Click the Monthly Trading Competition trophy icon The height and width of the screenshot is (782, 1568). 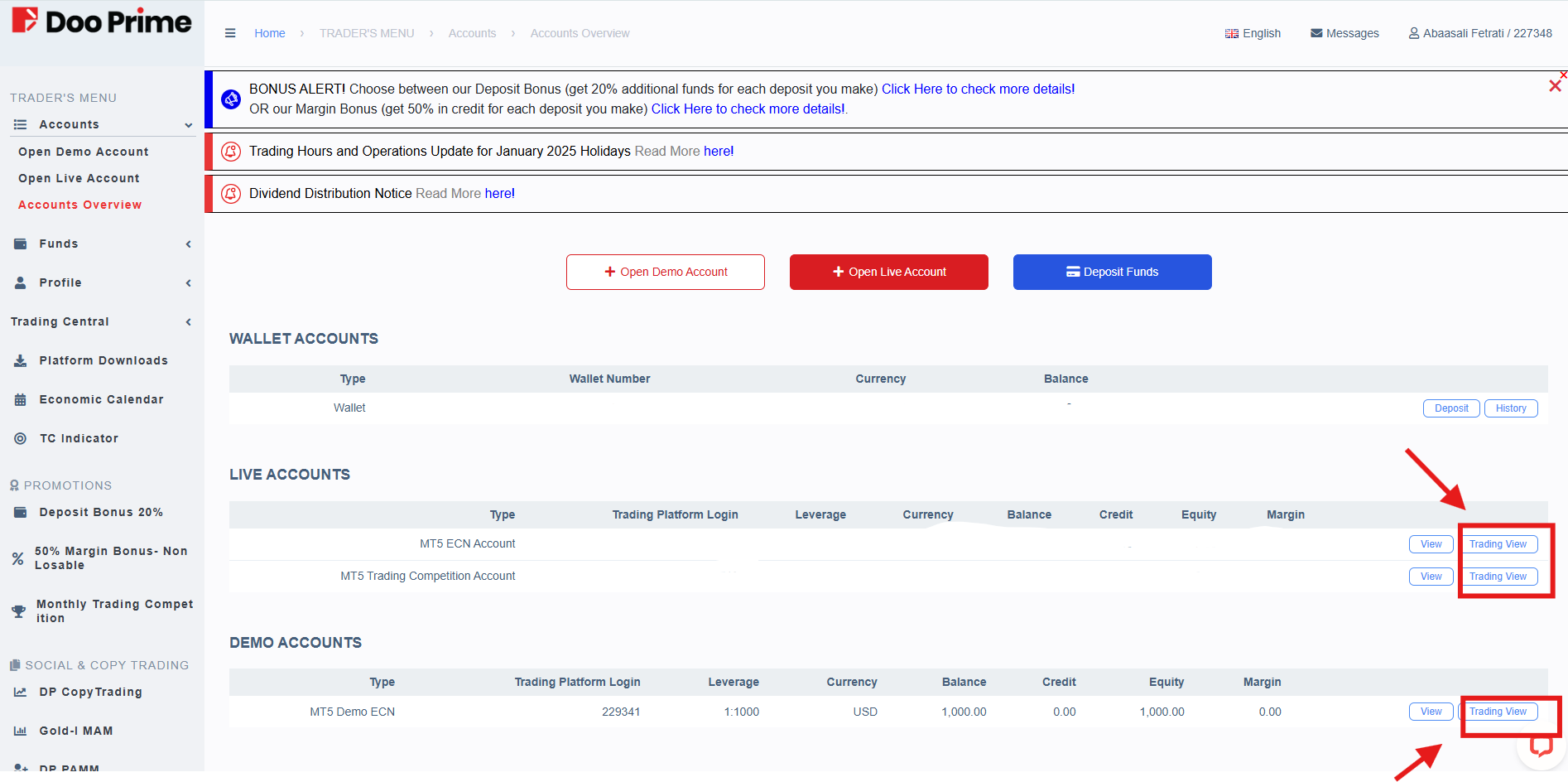tap(18, 611)
